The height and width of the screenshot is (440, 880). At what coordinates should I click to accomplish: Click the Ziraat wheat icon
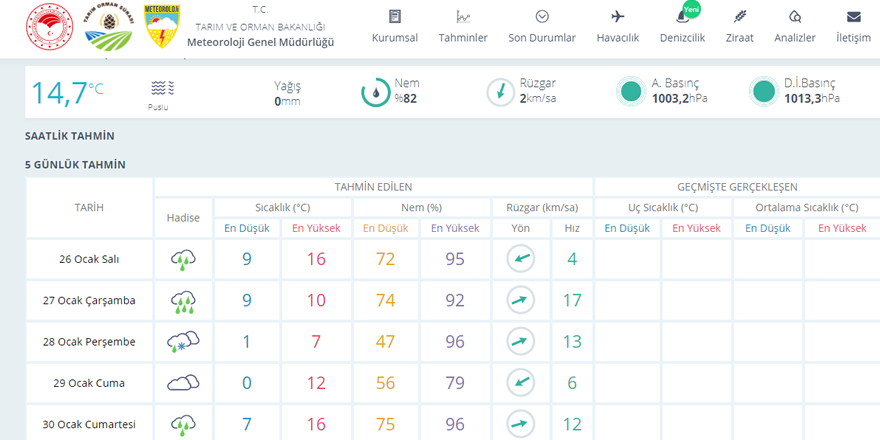pos(740,16)
